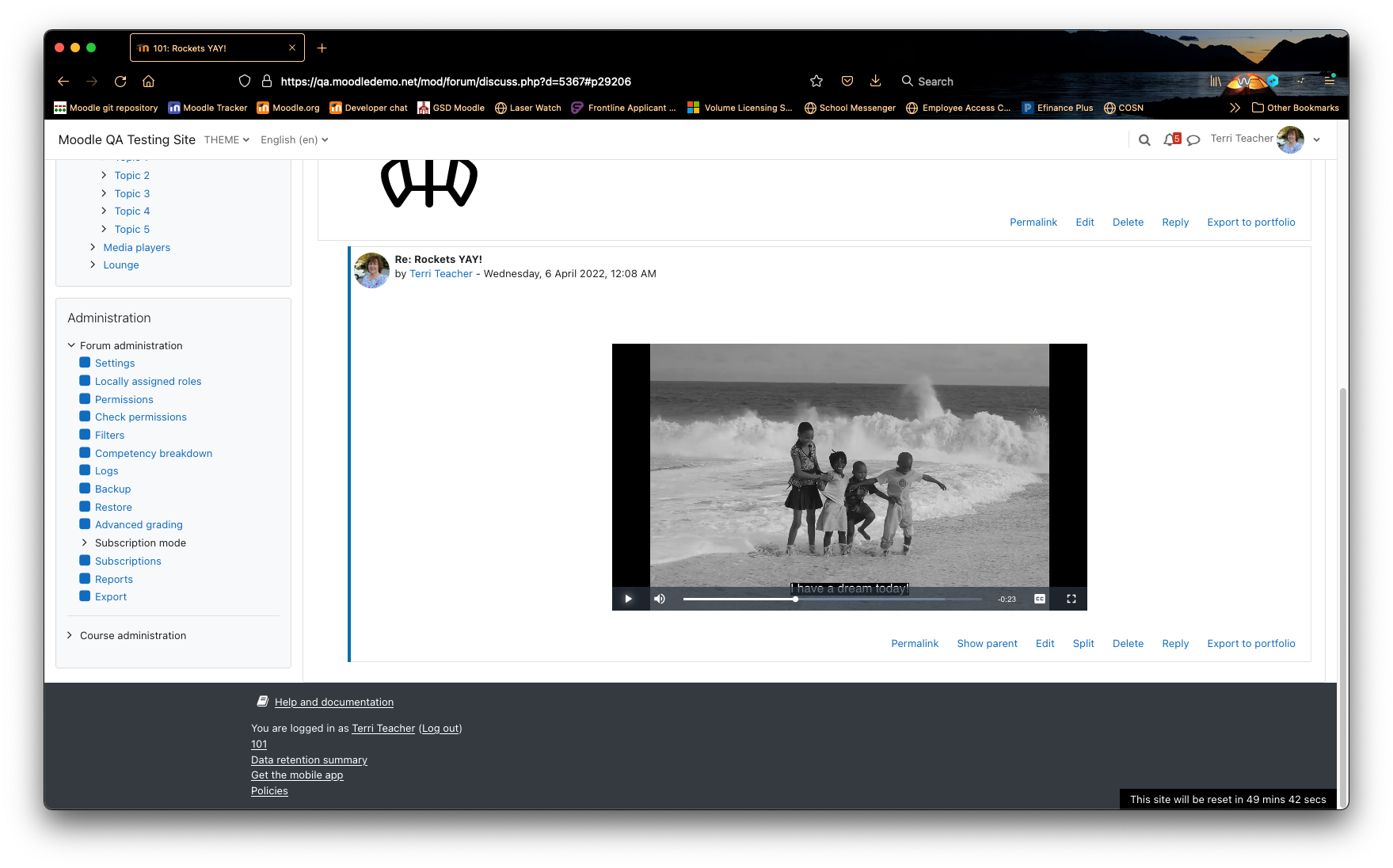Open forum Settings link
This screenshot has height=868, width=1393.
pos(115,363)
